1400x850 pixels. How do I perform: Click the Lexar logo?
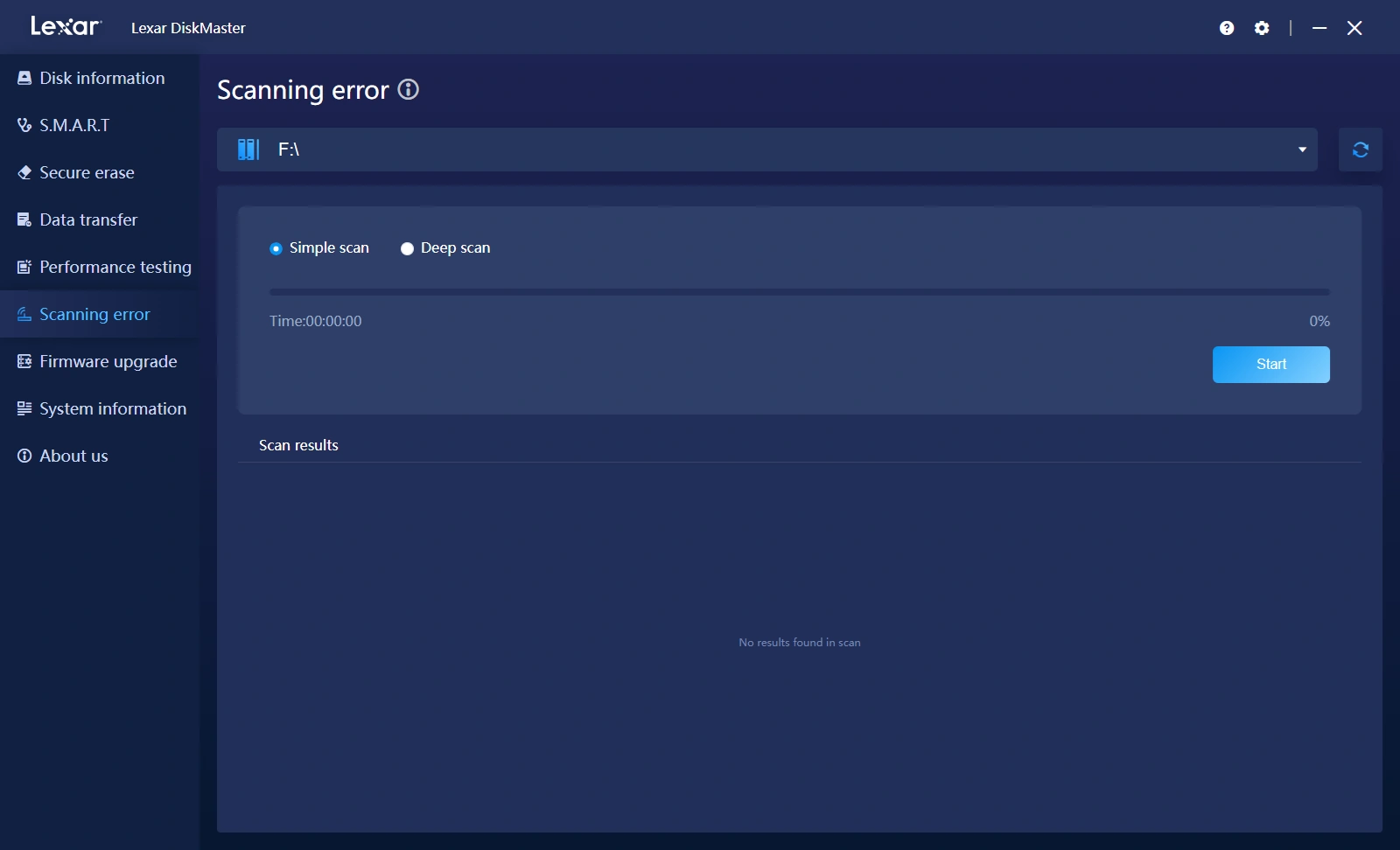[x=66, y=26]
